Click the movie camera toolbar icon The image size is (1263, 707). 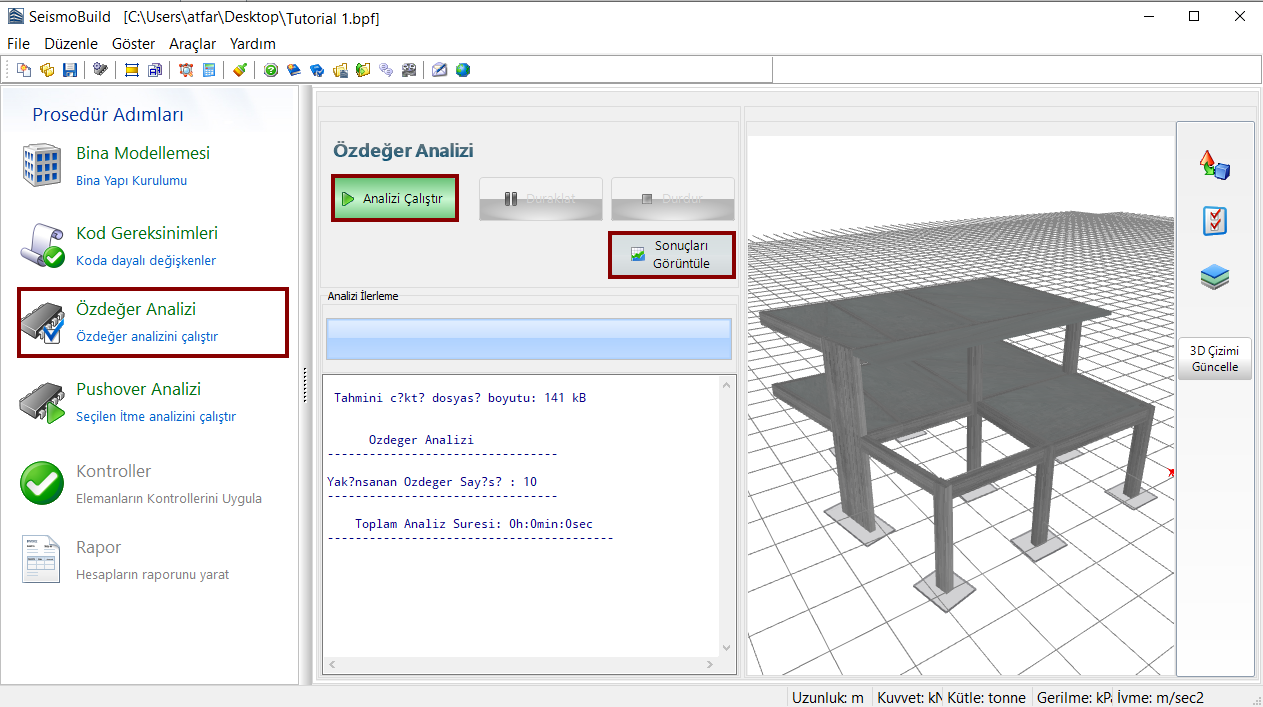pyautogui.click(x=408, y=70)
